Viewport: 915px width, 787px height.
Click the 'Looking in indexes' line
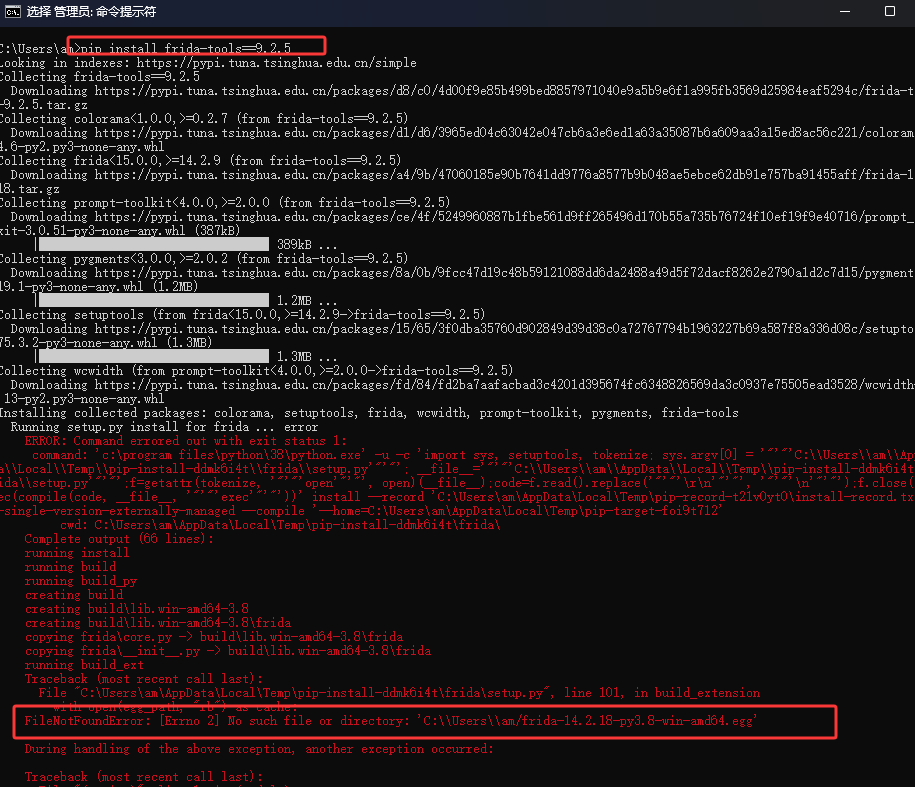[208, 63]
